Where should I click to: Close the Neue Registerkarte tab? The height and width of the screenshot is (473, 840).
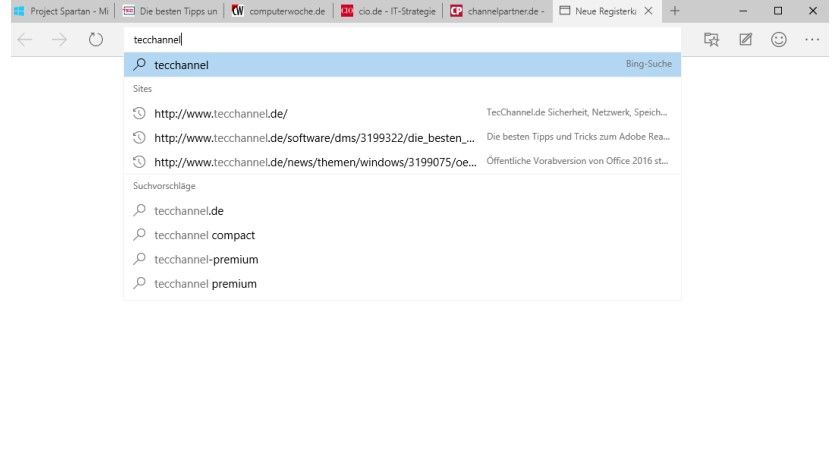tap(648, 11)
